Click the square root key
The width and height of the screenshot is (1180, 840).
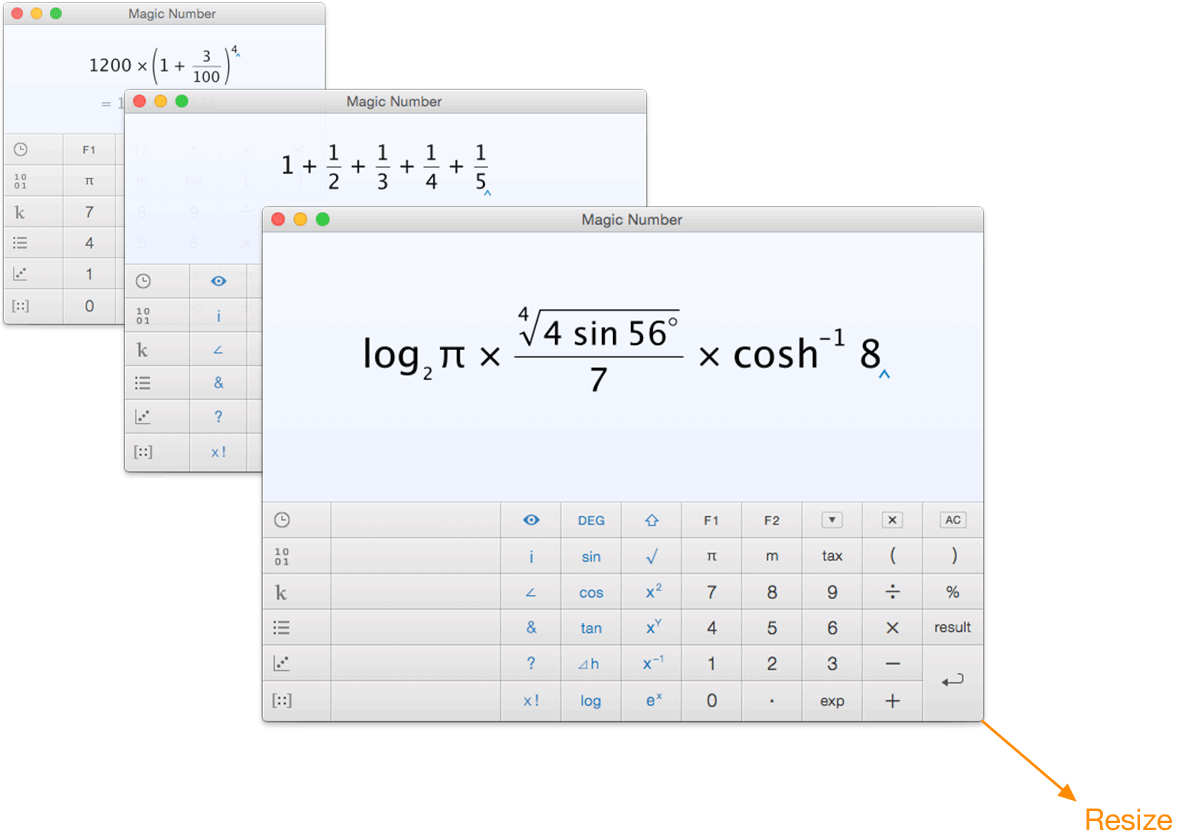click(652, 556)
